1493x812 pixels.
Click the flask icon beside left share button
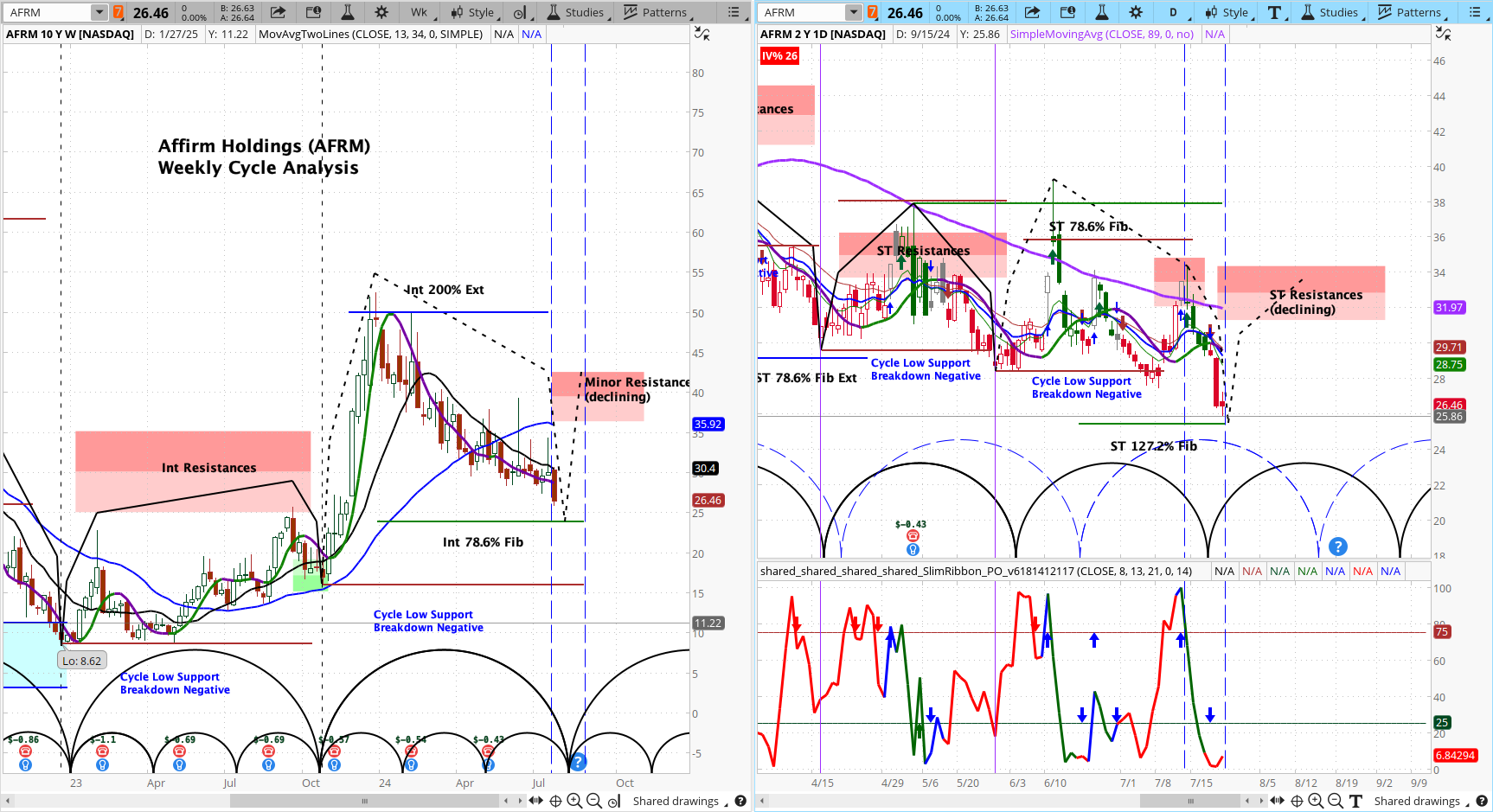click(348, 12)
